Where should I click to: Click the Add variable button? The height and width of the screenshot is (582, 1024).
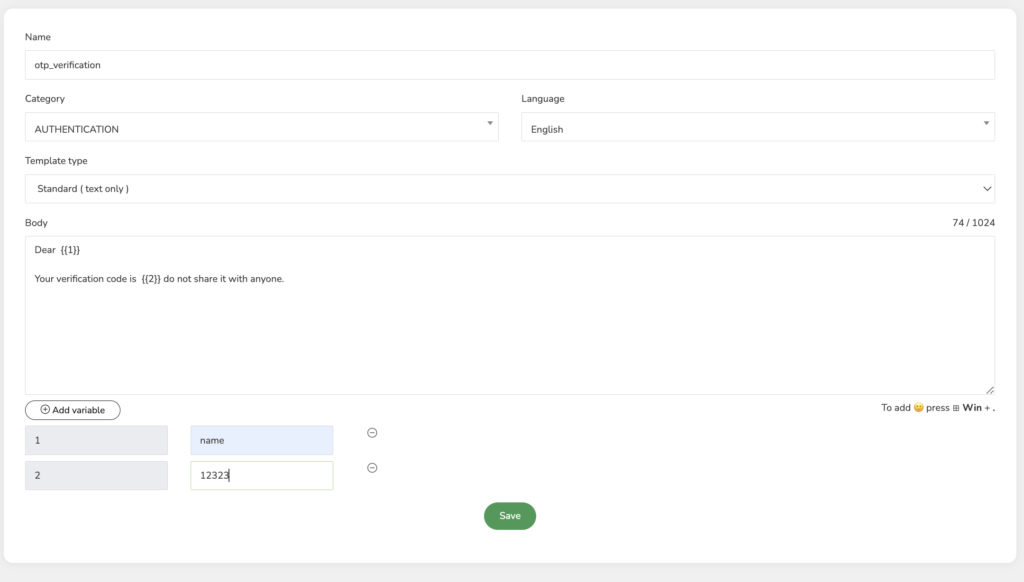tap(72, 410)
